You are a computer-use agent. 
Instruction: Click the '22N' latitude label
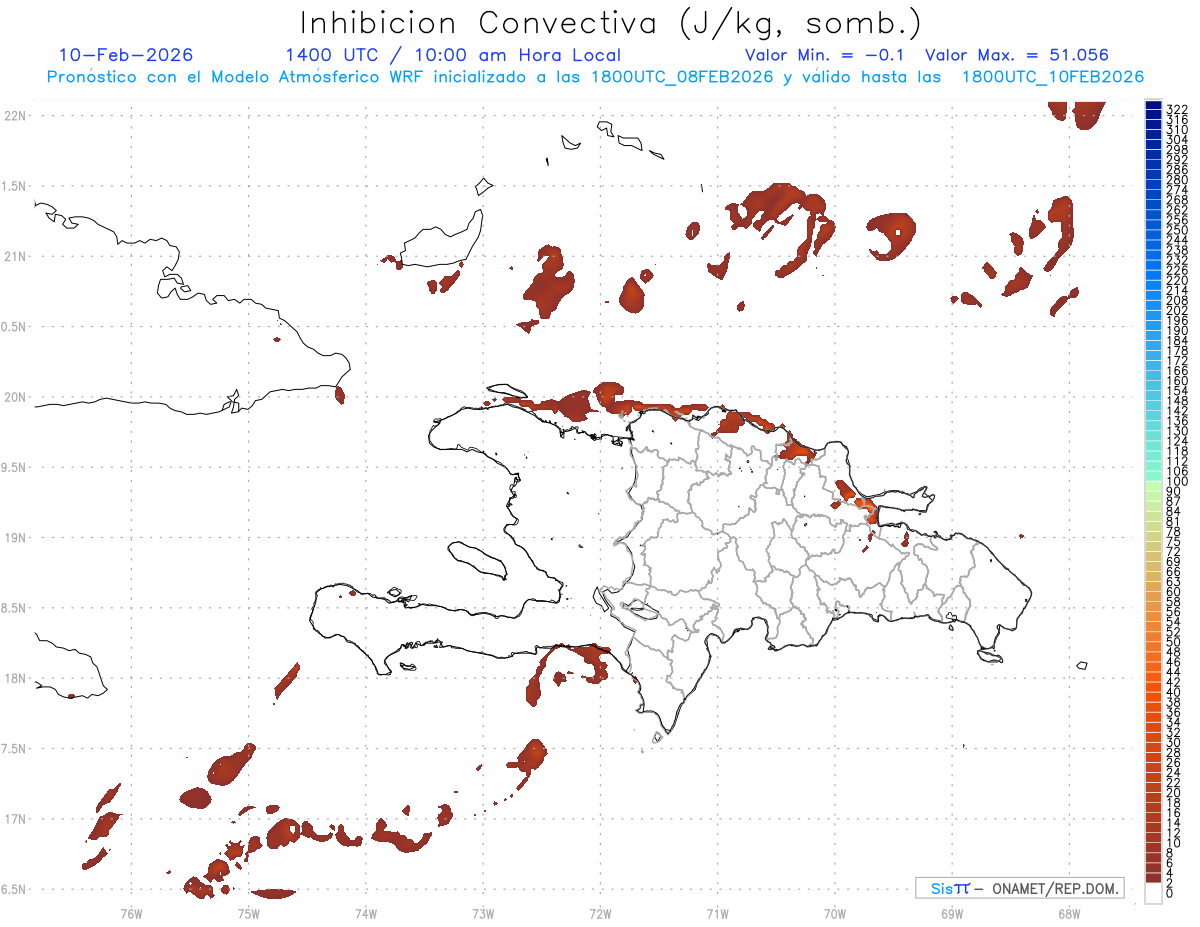[15, 115]
